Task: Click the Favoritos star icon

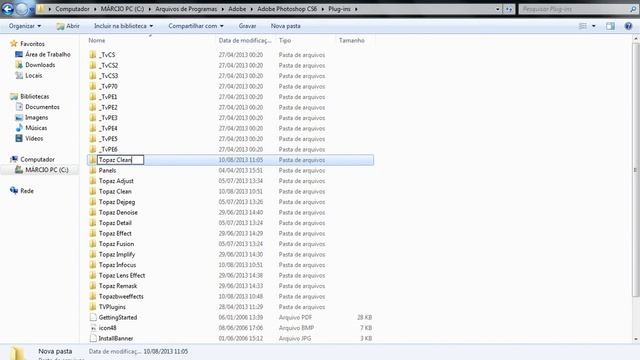Action: (13, 43)
